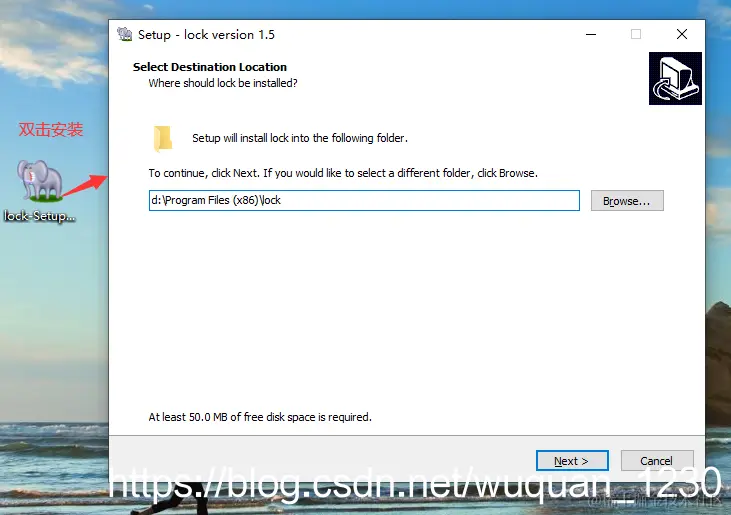Click the yellow folder icon in setup
Screen dimensions: 731x515
(x=163, y=138)
